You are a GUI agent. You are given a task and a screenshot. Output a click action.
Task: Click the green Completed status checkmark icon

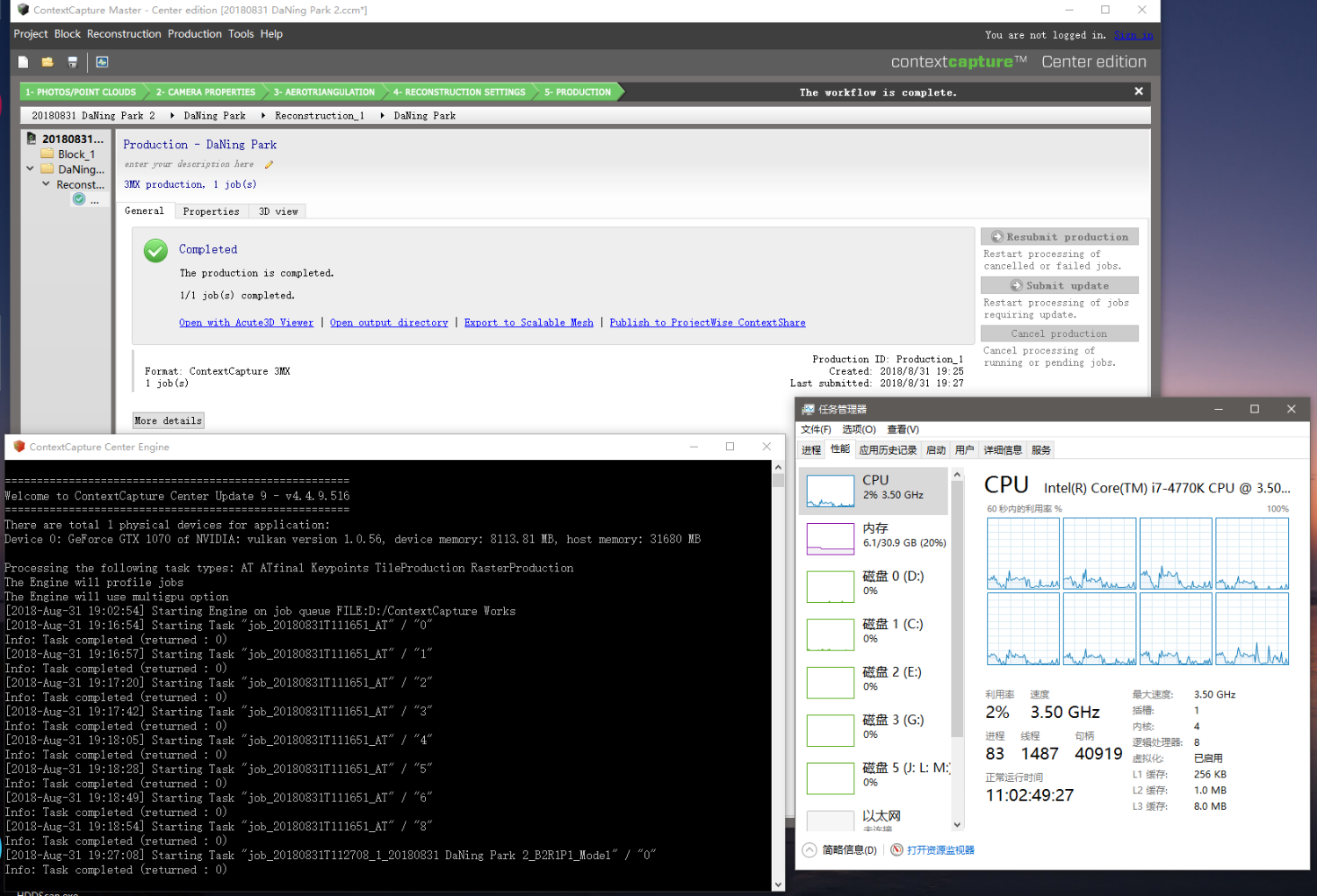(155, 251)
